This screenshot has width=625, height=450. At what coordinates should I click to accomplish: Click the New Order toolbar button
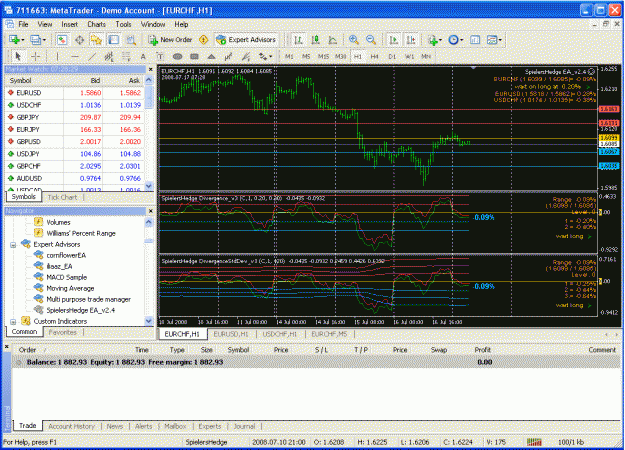(170, 40)
